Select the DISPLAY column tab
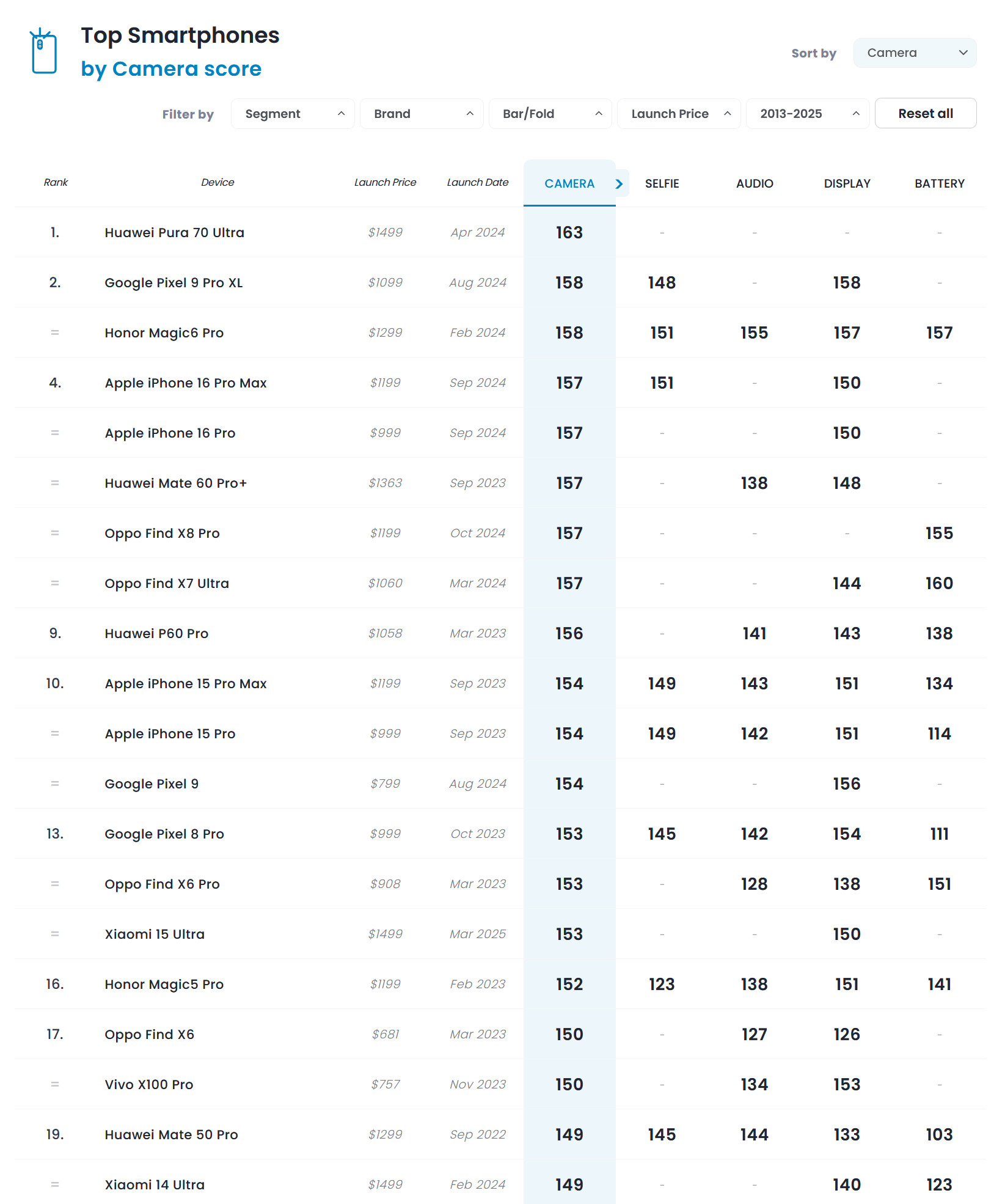 [847, 183]
